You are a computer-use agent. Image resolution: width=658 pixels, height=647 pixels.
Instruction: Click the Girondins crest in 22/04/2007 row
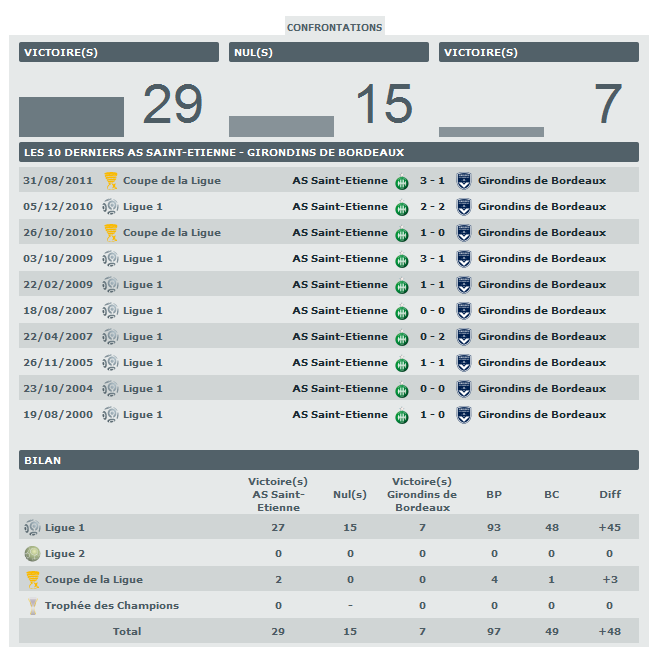tap(464, 337)
